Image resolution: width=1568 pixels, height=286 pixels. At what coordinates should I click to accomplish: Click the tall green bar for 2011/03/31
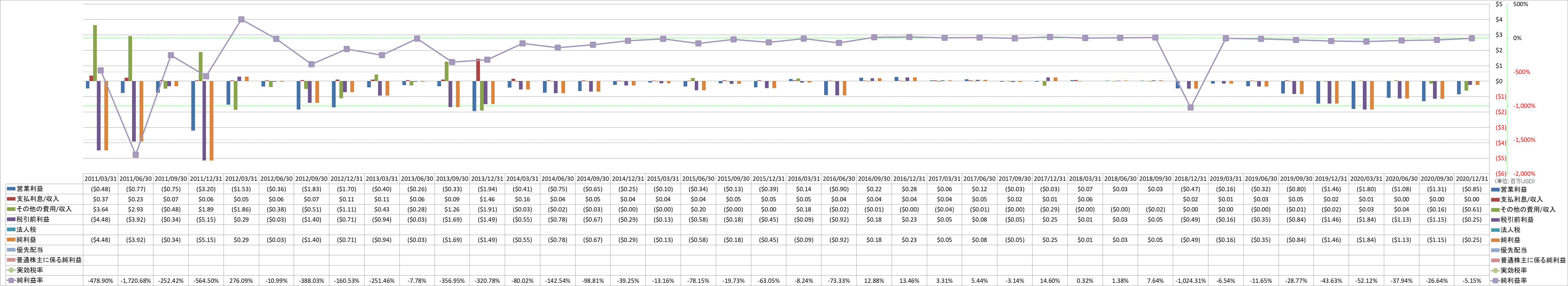(x=95, y=53)
